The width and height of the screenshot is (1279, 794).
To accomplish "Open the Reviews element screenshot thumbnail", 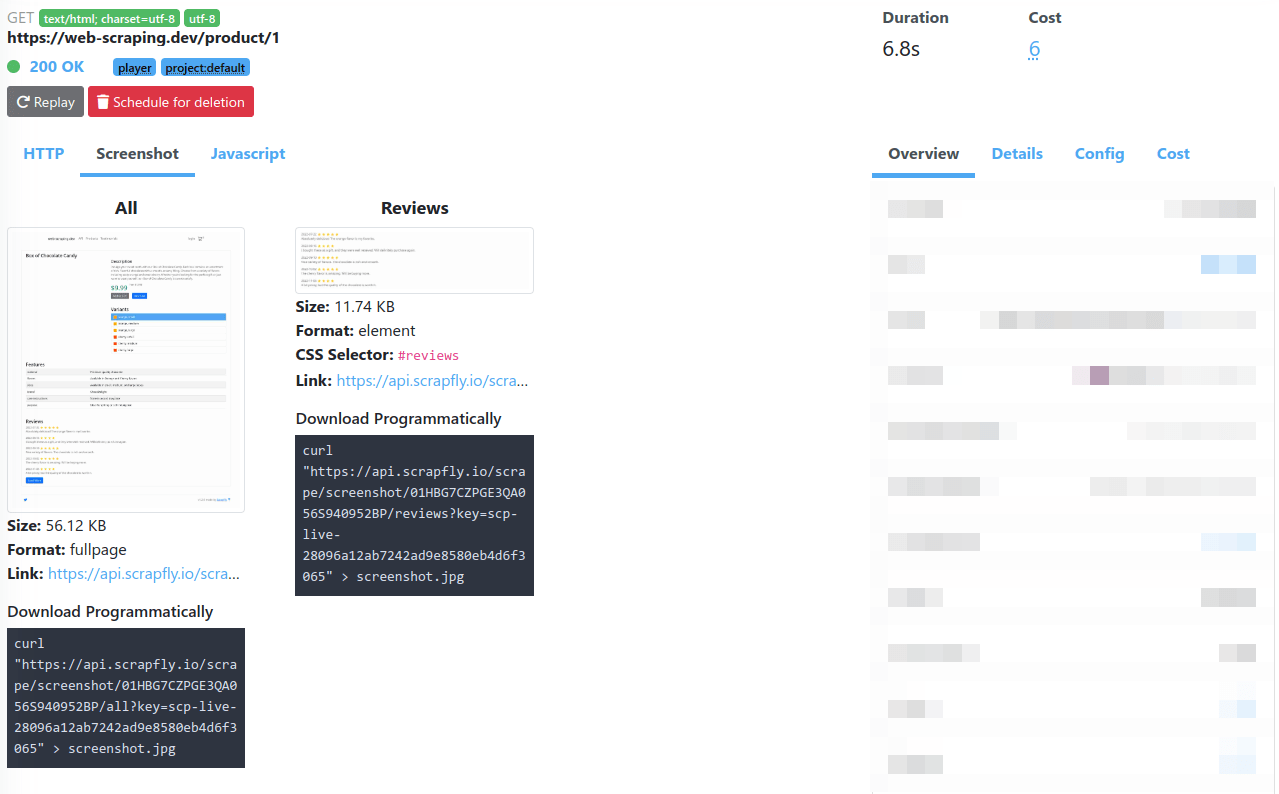I will coord(414,260).
